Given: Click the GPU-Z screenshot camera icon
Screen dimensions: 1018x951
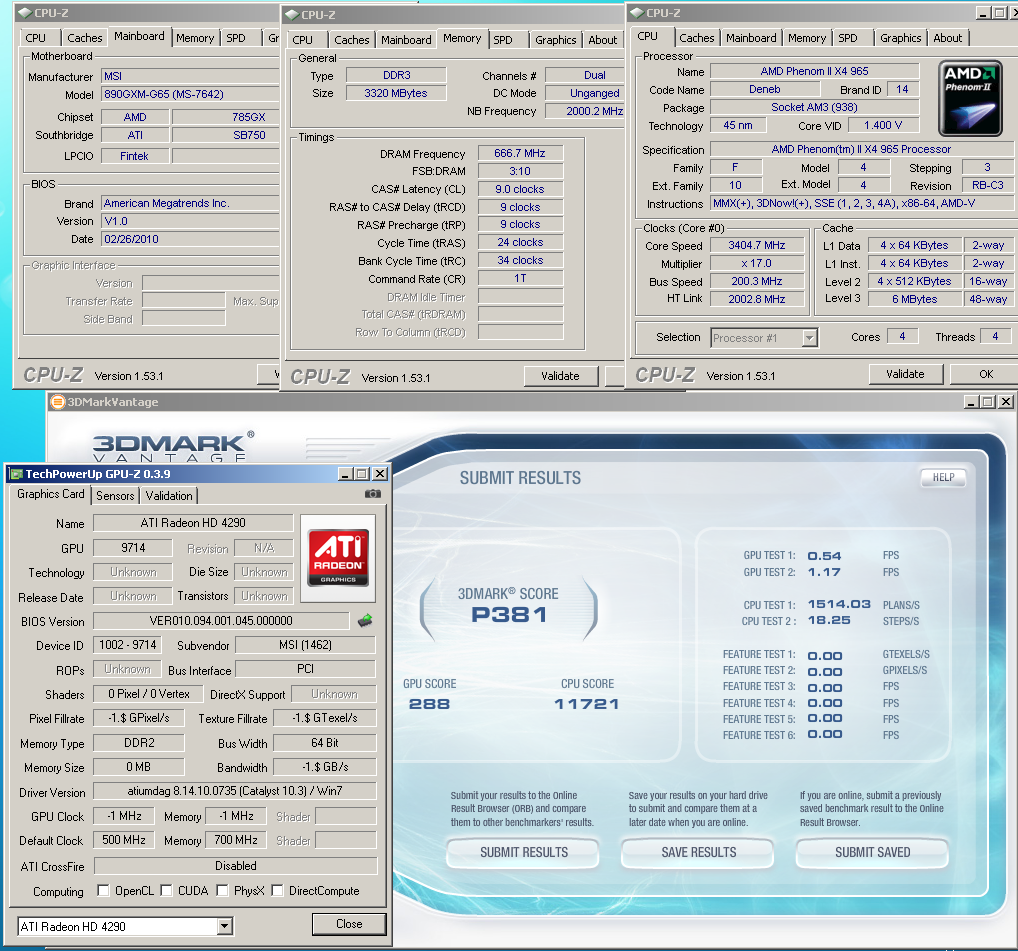Looking at the screenshot, I should (372, 494).
